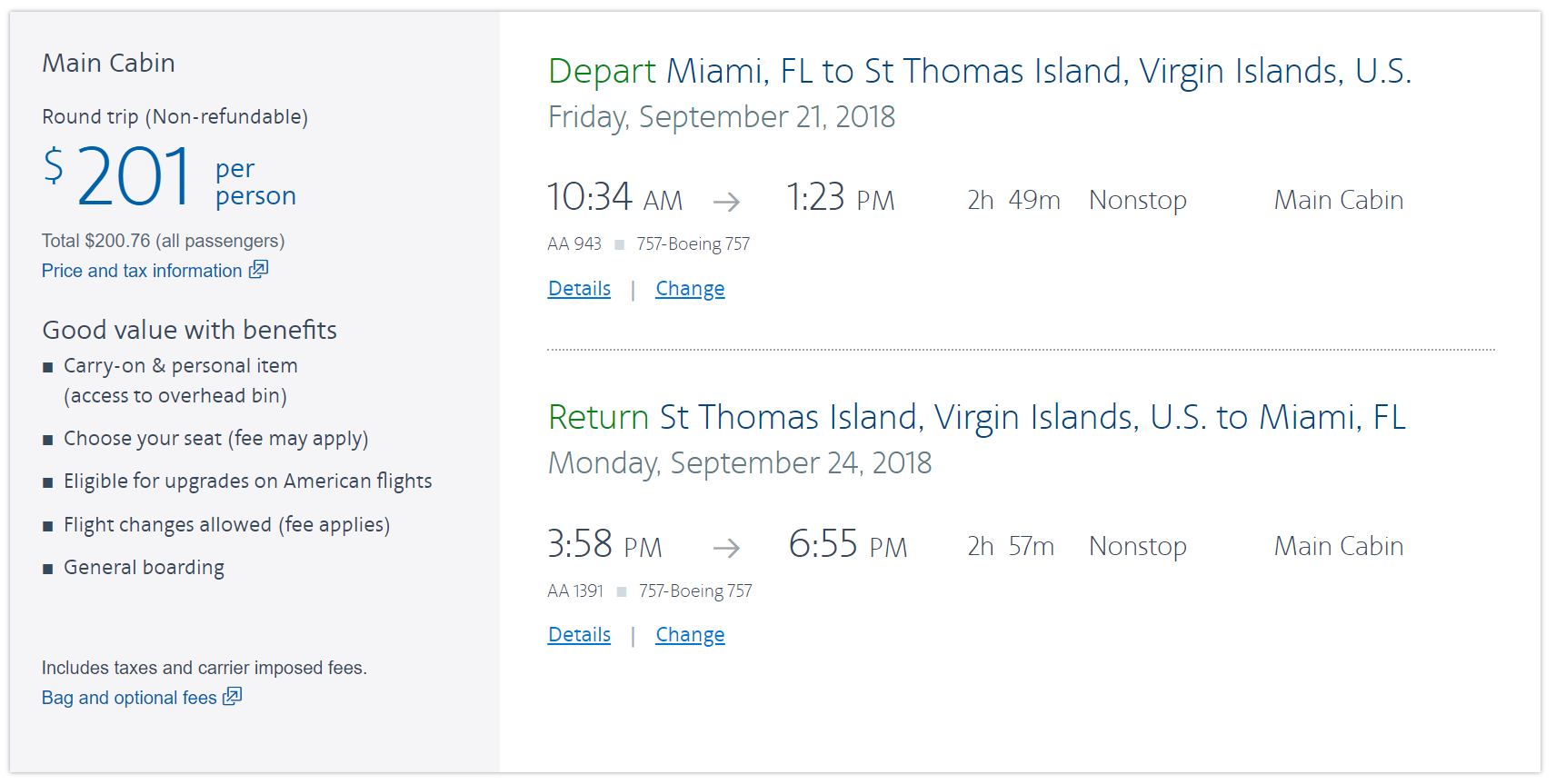The image size is (1556, 784).
Task: Change the departing Miami to St Thomas flight
Action: pyautogui.click(x=690, y=289)
